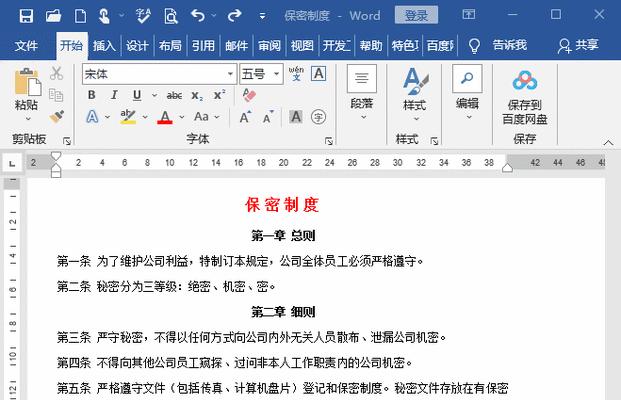Toggle superscript formatting

coord(219,95)
